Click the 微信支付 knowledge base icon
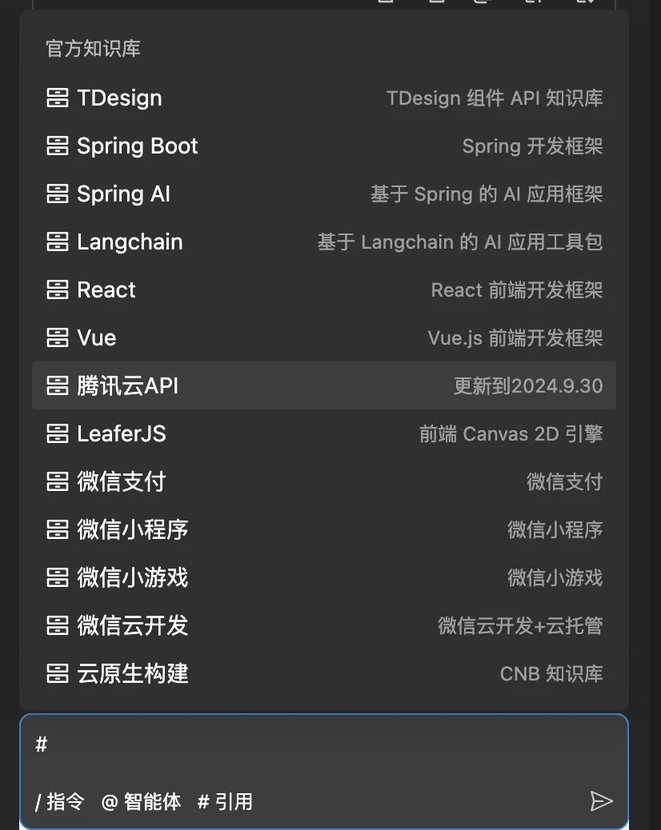 [x=57, y=482]
